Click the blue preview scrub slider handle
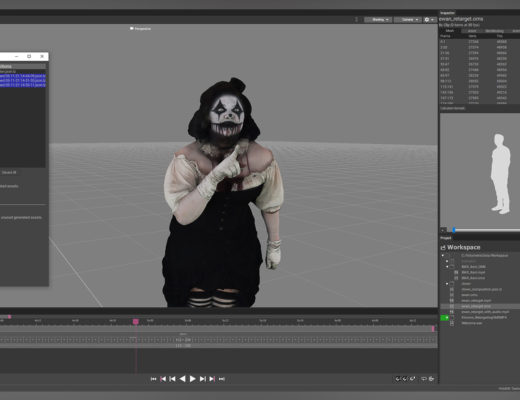Screen dimensions: 520x400 pos(454,230)
